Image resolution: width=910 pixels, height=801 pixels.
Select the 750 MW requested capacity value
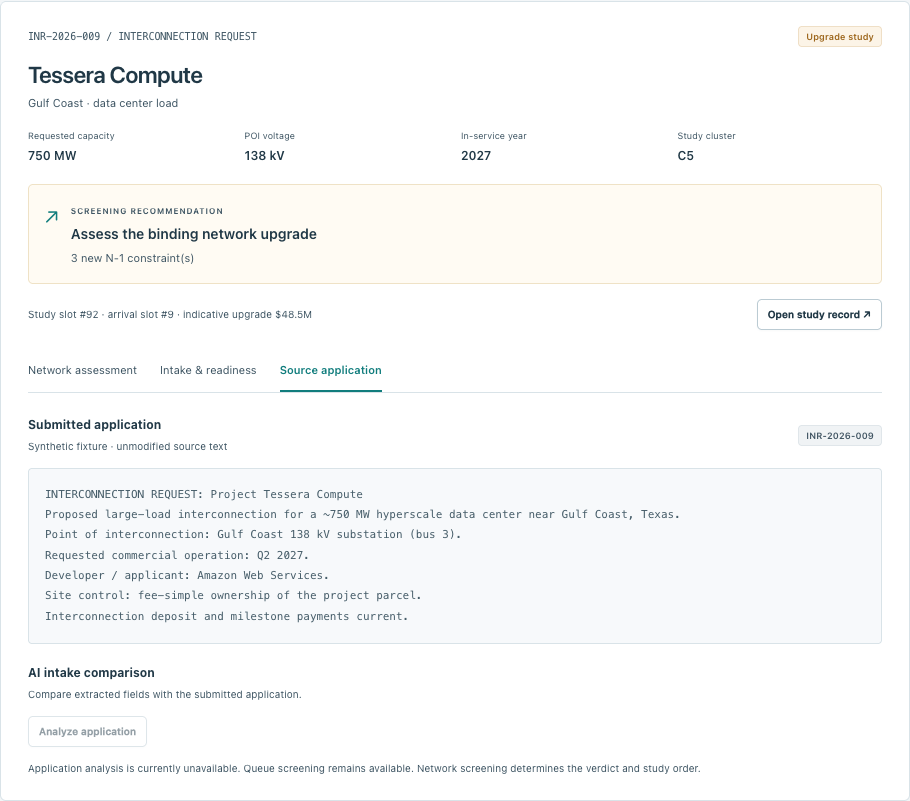(x=52, y=156)
